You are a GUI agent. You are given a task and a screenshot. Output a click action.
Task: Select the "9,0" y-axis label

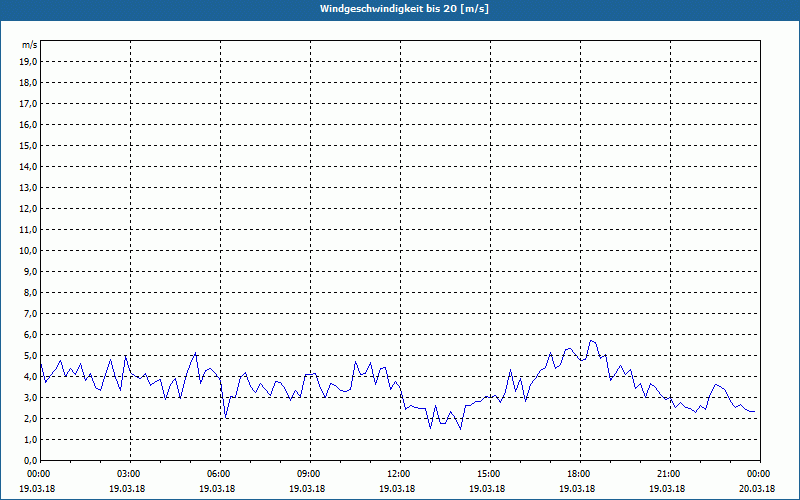tap(31, 271)
